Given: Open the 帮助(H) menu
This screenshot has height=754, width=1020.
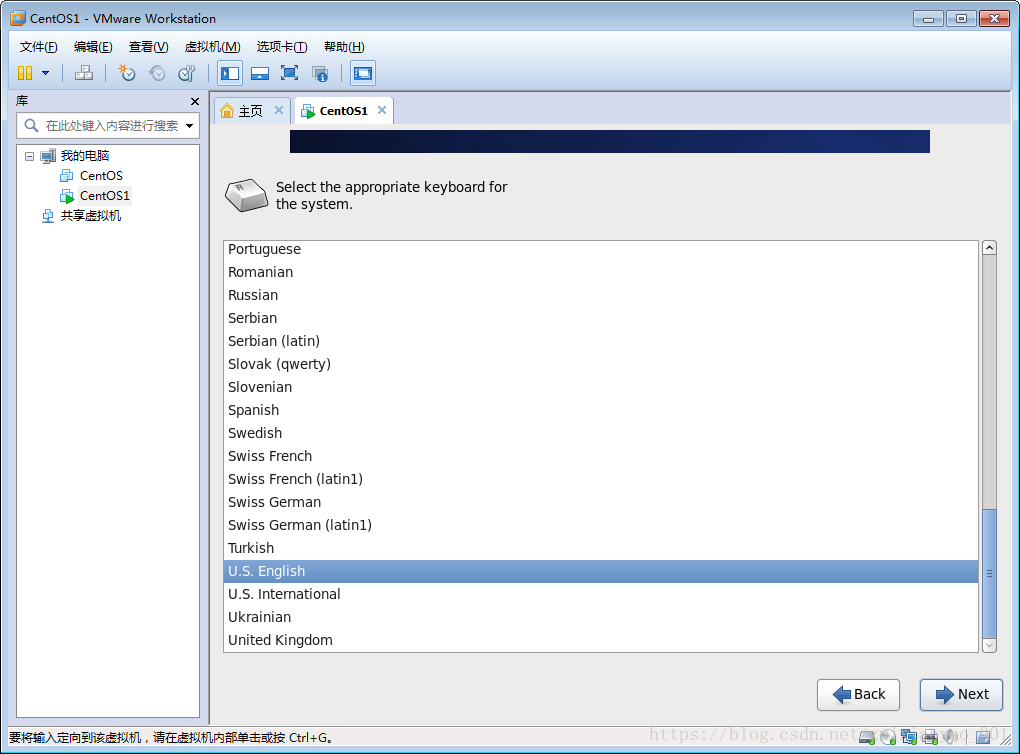Looking at the screenshot, I should point(344,47).
